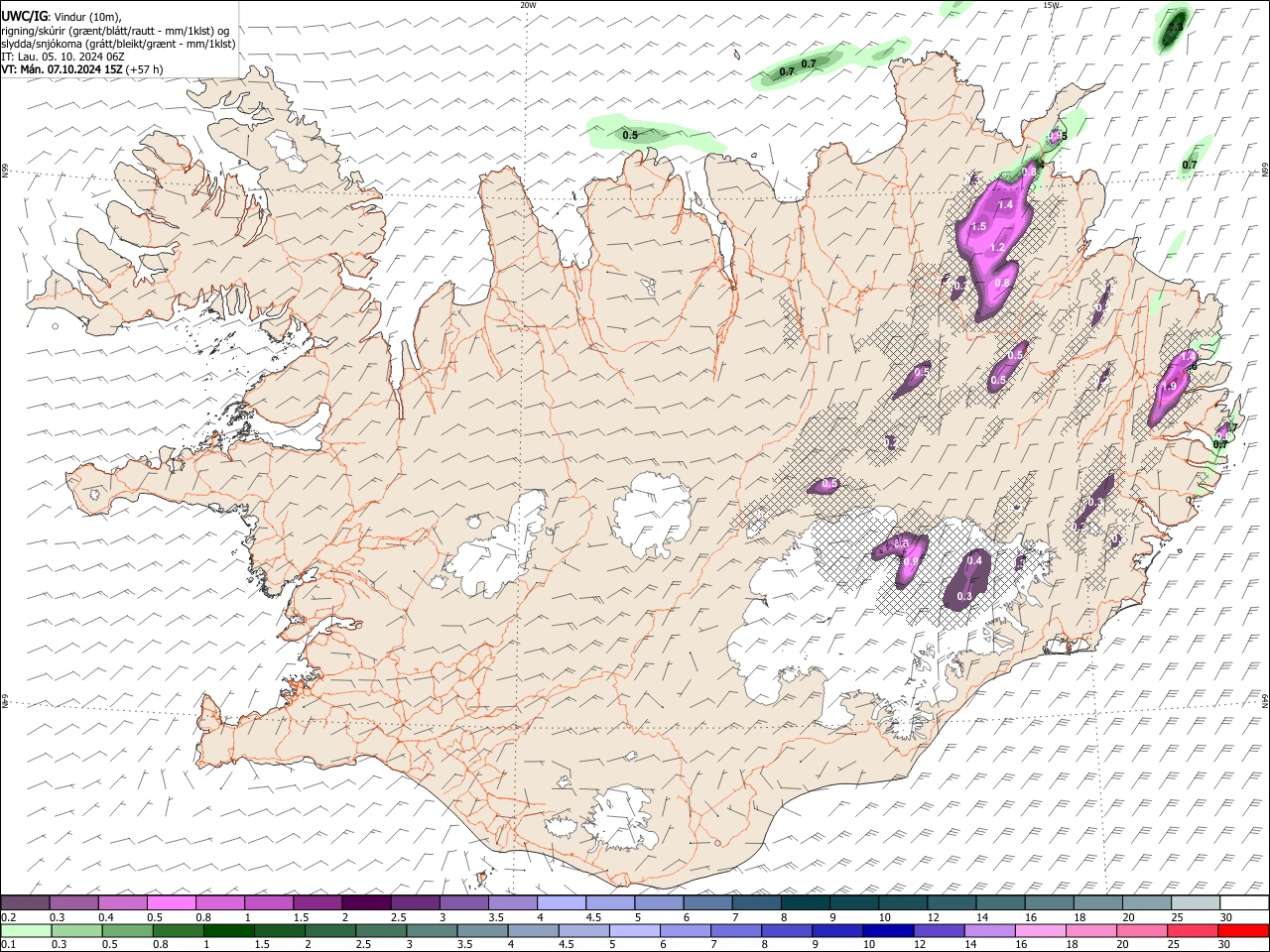This screenshot has width=1270, height=952.
Task: Click the bright pink 0.5 swatch, upper row
Action: (x=172, y=903)
